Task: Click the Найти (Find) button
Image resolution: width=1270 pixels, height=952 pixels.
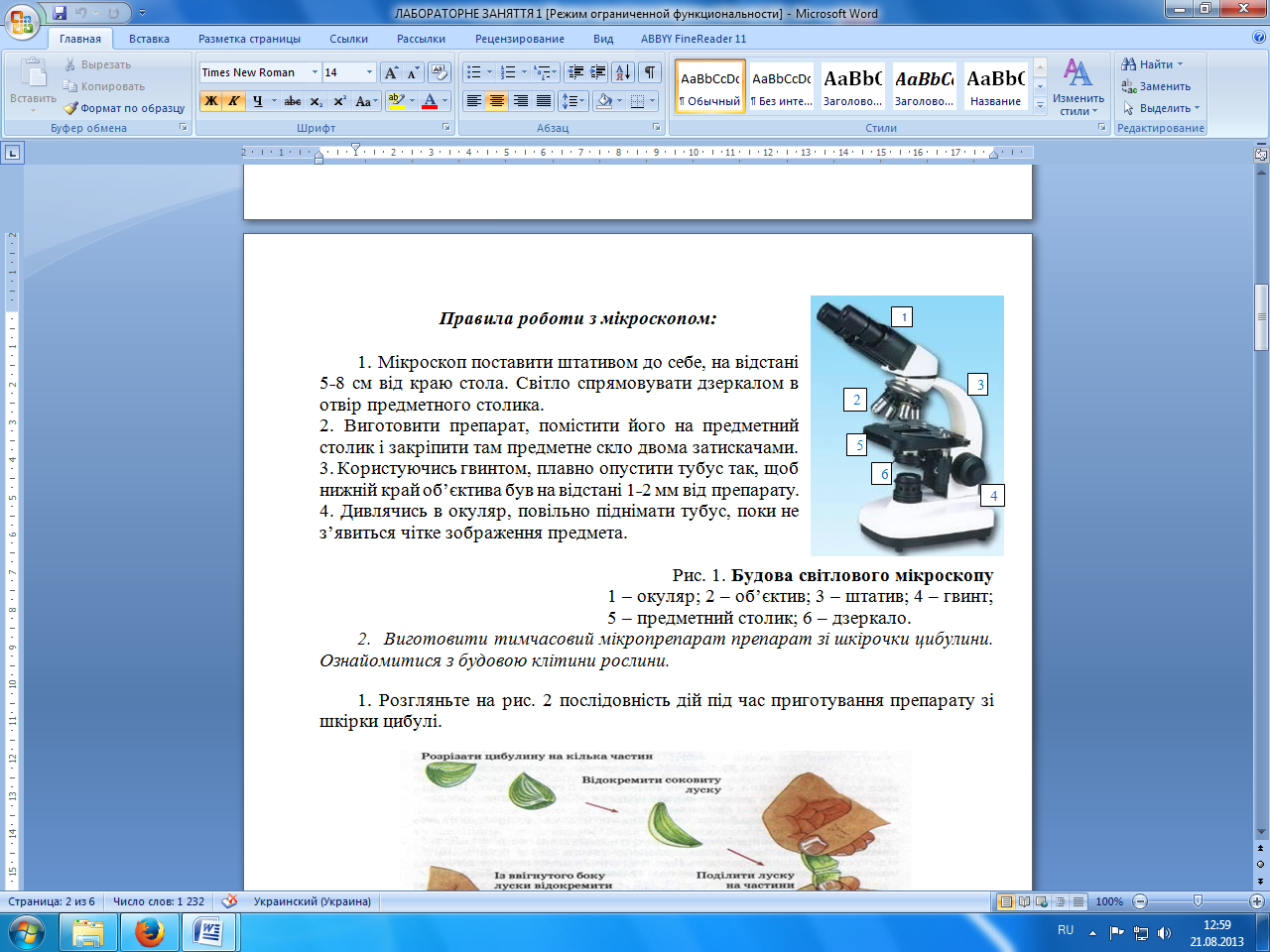Action: [x=1152, y=64]
